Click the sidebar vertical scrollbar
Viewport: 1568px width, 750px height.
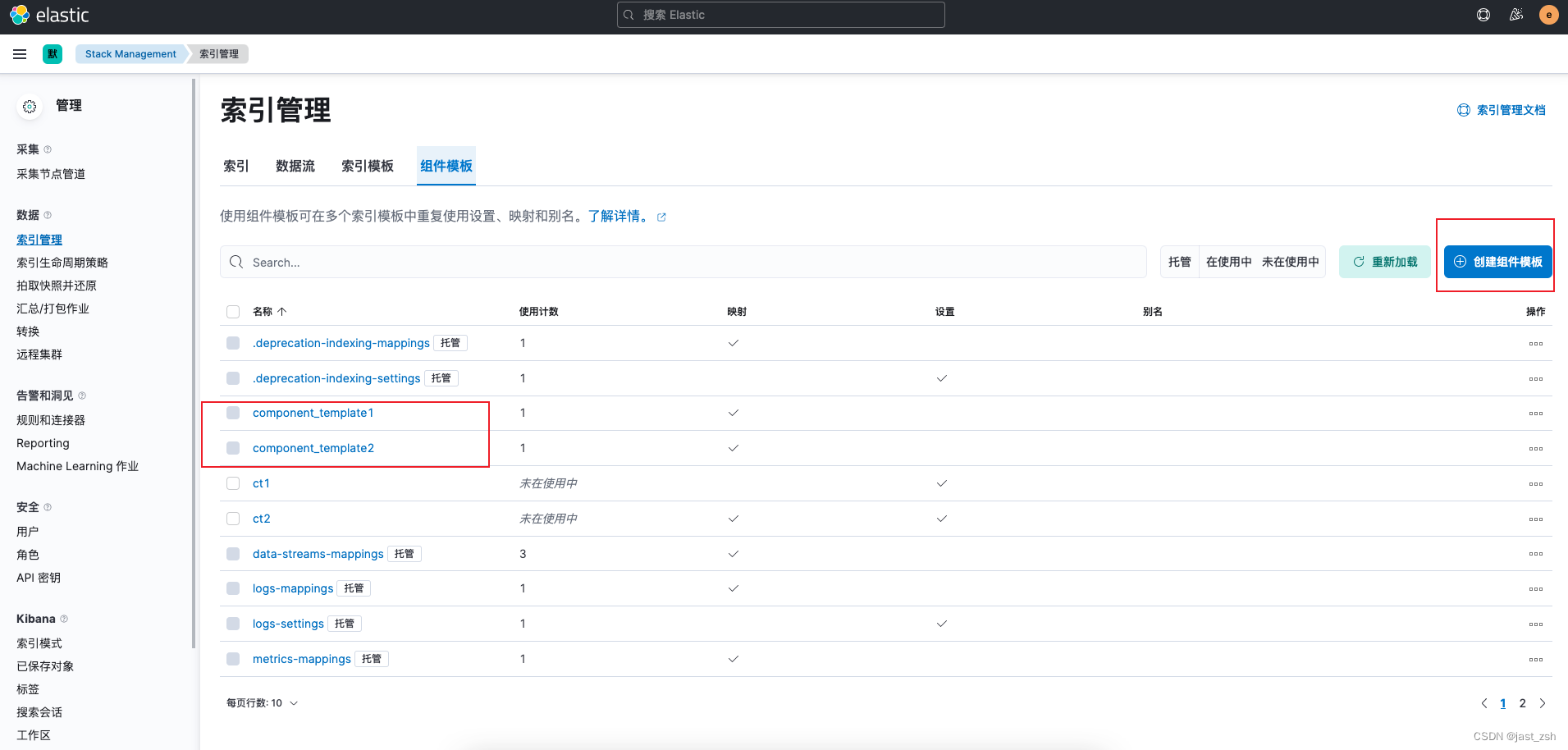click(194, 364)
